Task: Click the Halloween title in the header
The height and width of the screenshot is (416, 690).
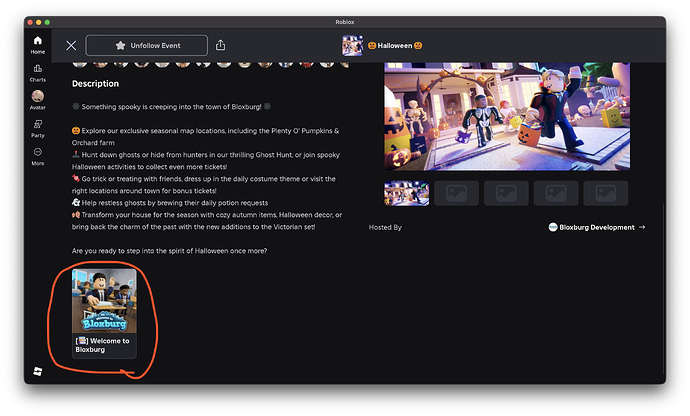Action: click(395, 45)
